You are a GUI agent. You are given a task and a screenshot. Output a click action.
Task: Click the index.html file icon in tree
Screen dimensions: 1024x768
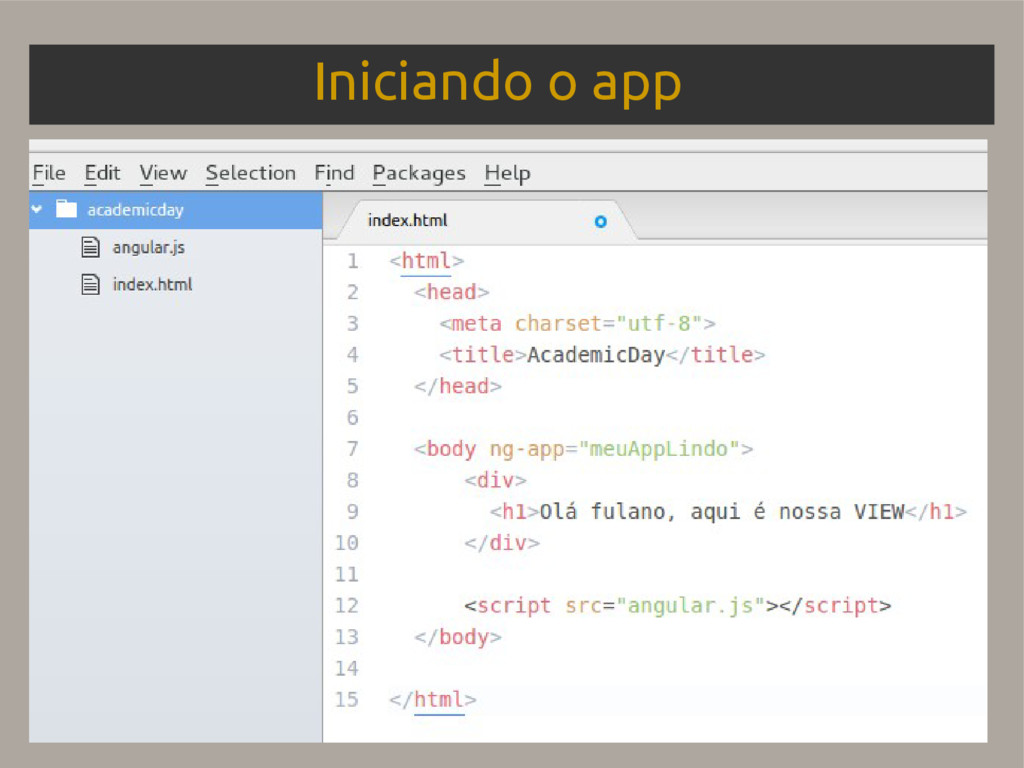[x=90, y=285]
